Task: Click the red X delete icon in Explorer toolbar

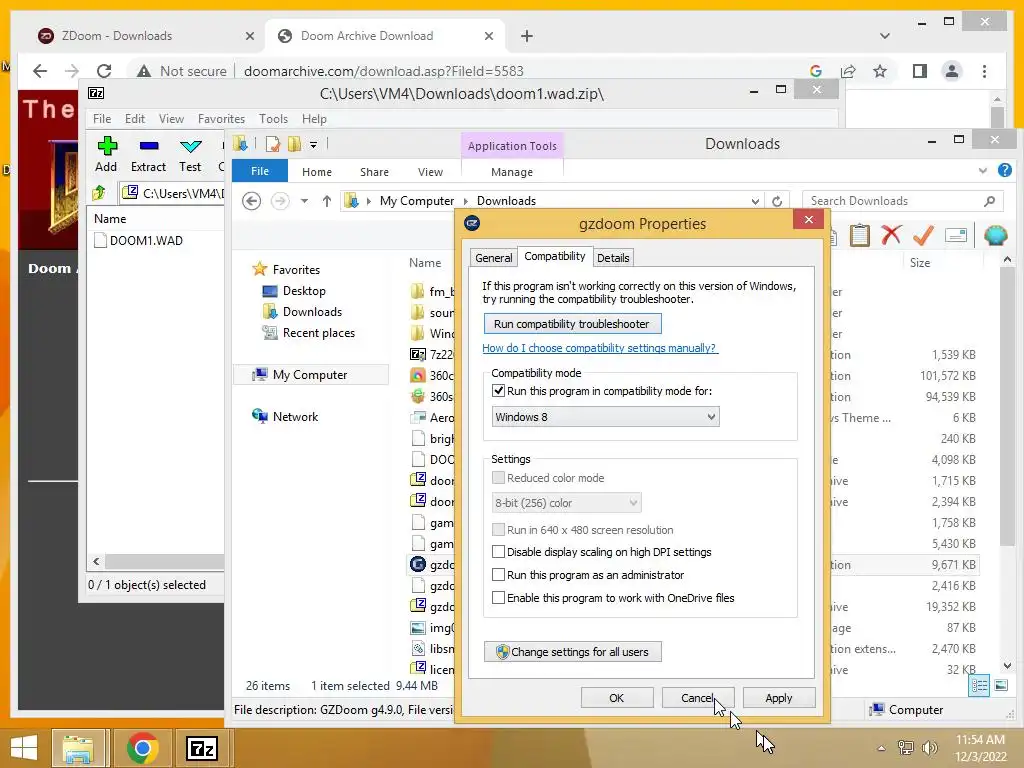Action: [891, 235]
